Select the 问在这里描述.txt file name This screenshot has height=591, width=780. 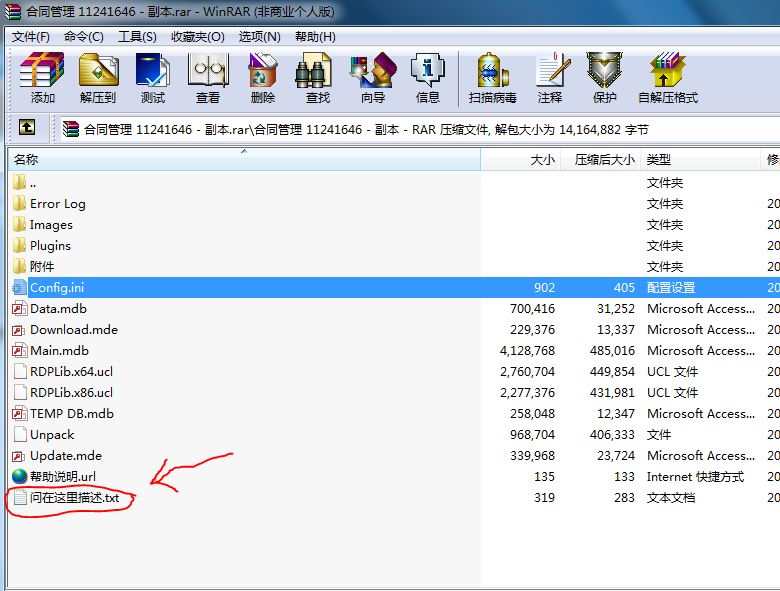pyautogui.click(x=75, y=497)
